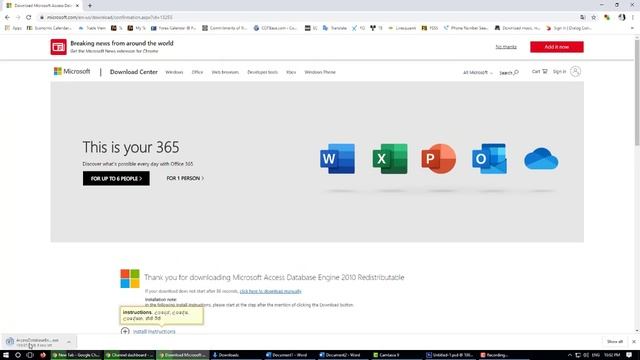Click the Sign in account avatar

tap(576, 71)
